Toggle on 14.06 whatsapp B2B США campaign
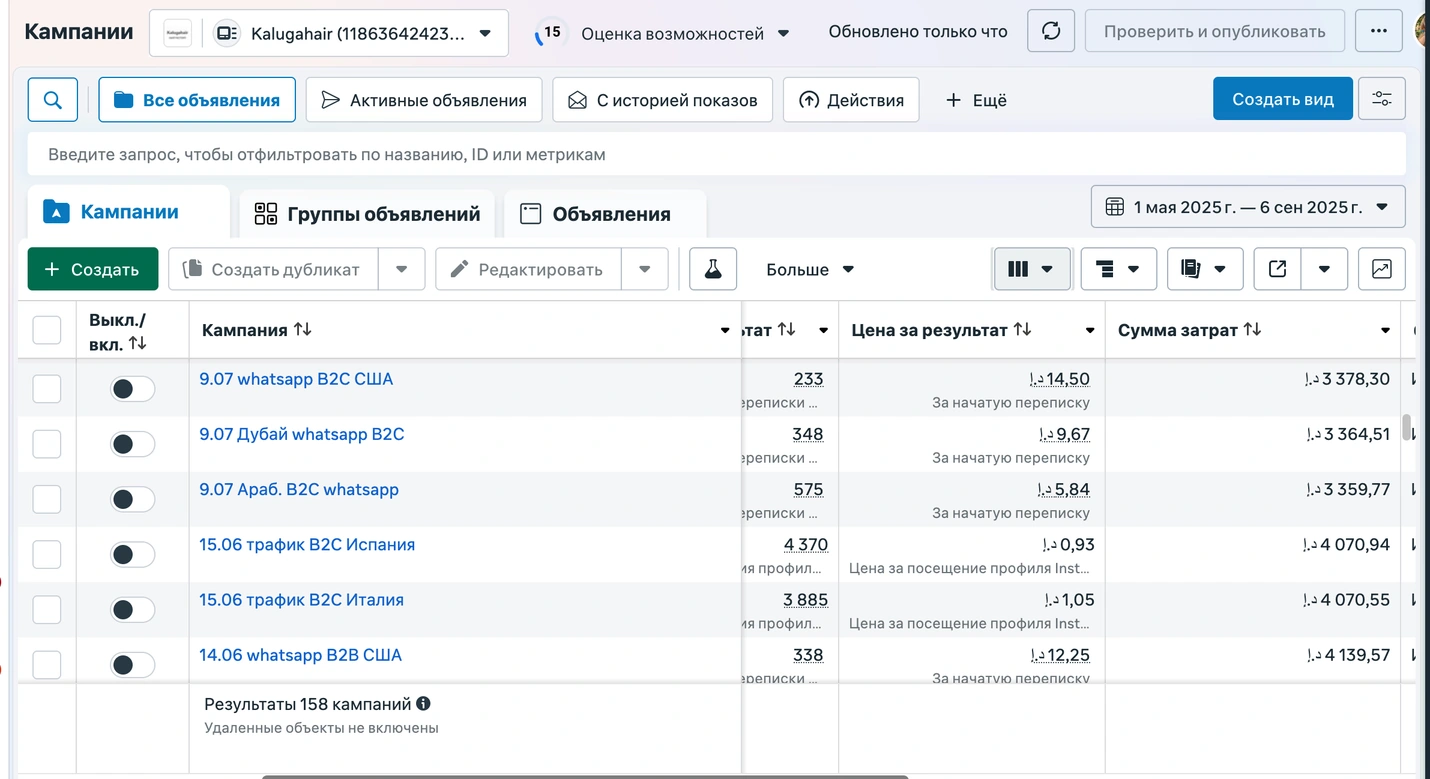The width and height of the screenshot is (1430, 779). [x=132, y=664]
